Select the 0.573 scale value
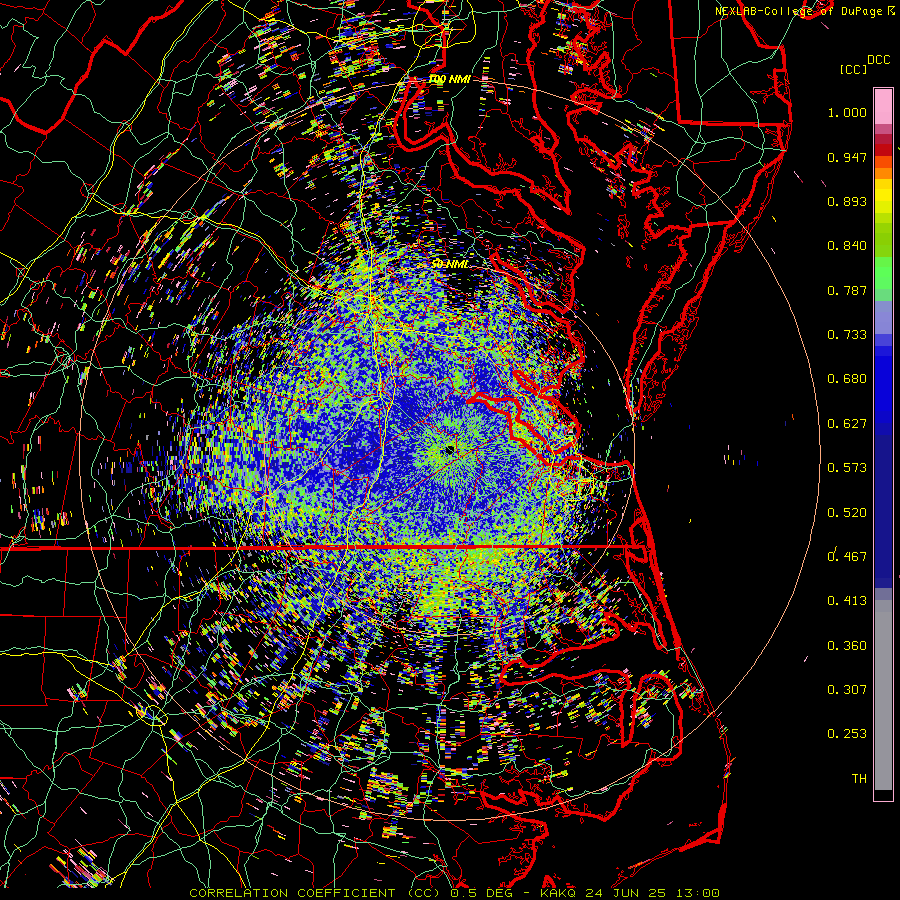The image size is (900, 900). coord(847,468)
